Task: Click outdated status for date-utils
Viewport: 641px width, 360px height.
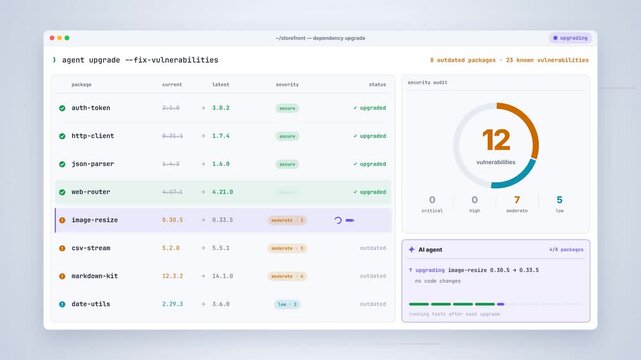Action: tap(373, 304)
